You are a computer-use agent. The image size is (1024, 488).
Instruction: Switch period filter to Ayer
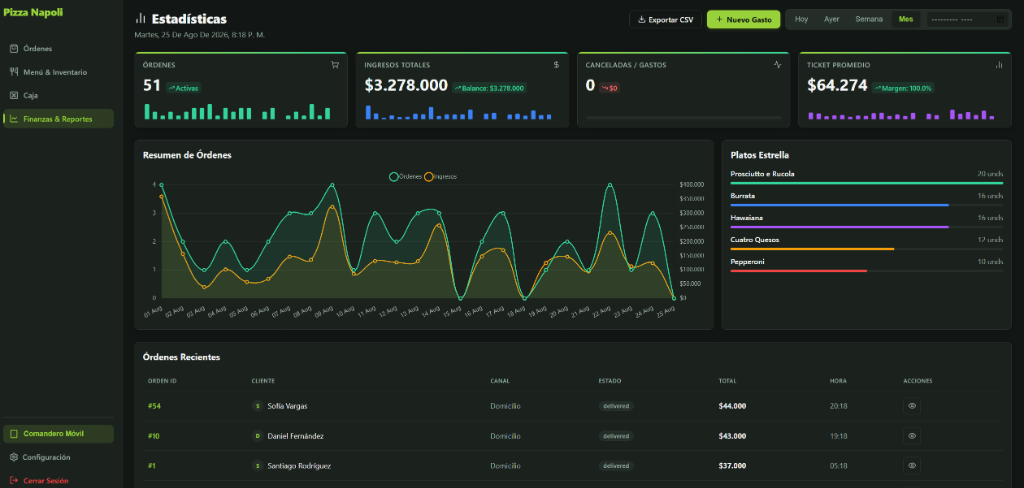point(831,20)
